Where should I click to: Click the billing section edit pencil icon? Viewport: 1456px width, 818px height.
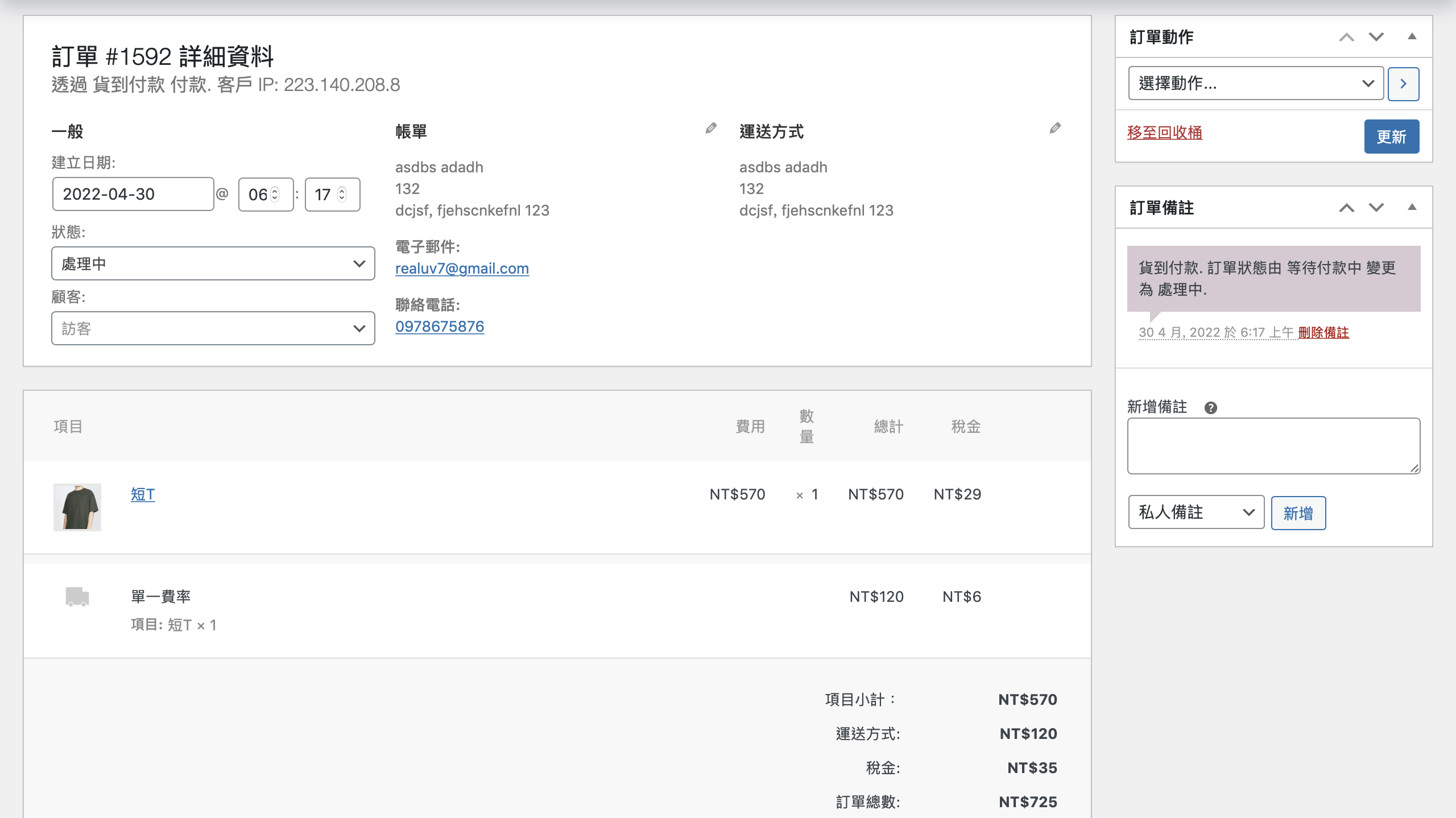711,128
